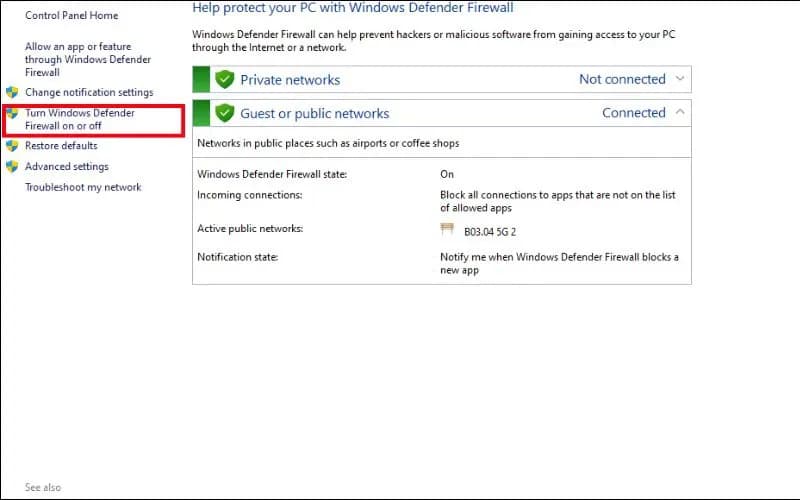The width and height of the screenshot is (800, 500).
Task: Click the Private networks section title
Action: click(290, 80)
